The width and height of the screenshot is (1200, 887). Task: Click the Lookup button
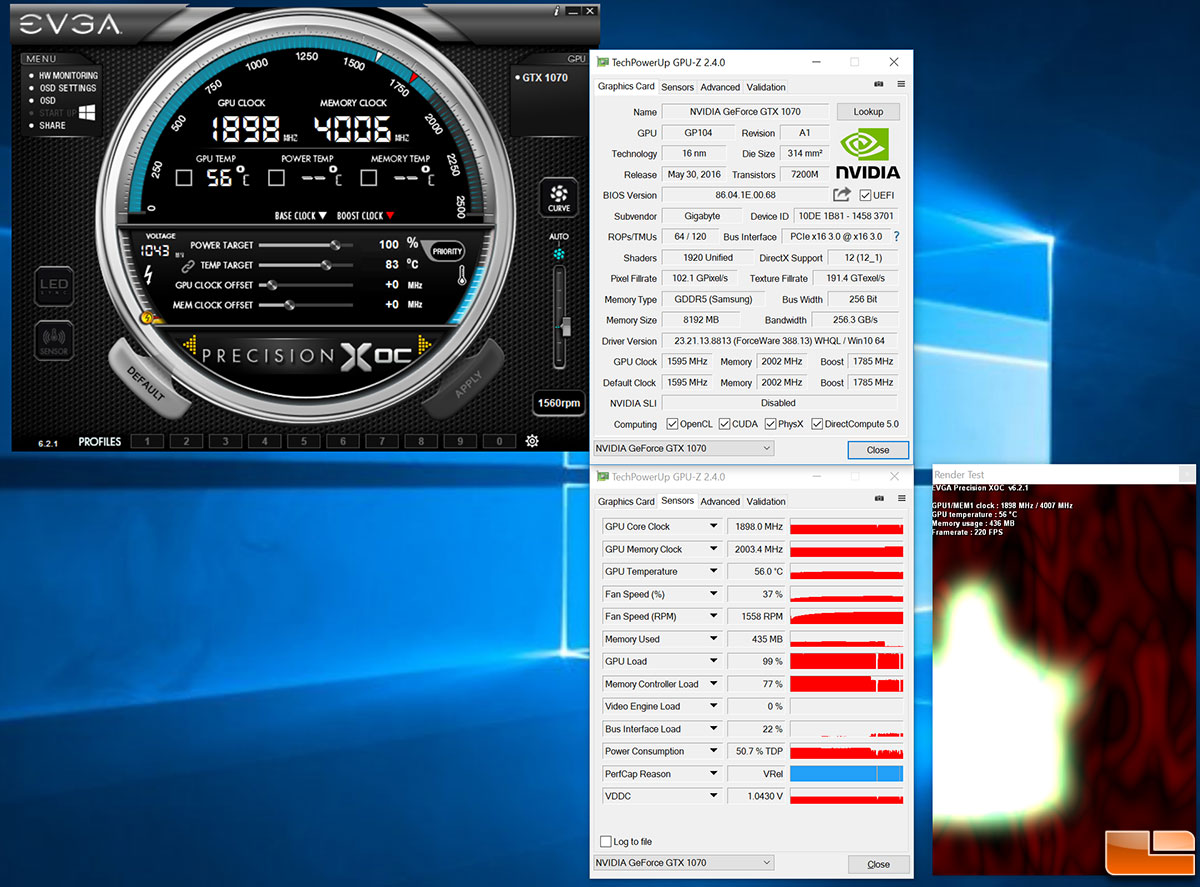click(868, 112)
